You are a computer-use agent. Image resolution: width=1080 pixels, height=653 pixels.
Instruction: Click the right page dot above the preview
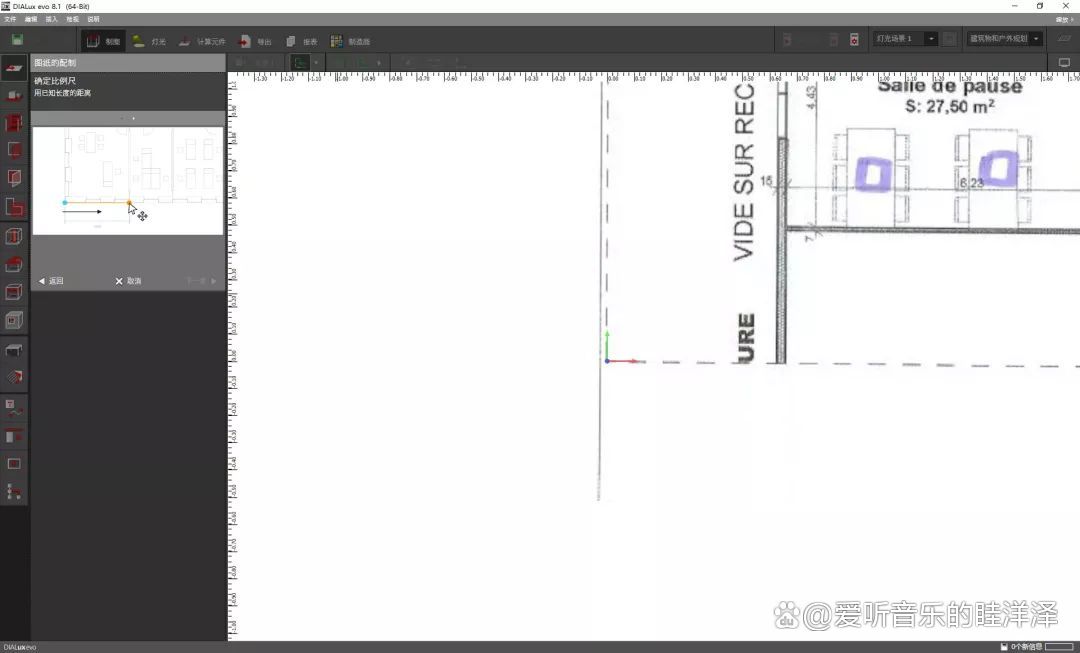pos(134,118)
